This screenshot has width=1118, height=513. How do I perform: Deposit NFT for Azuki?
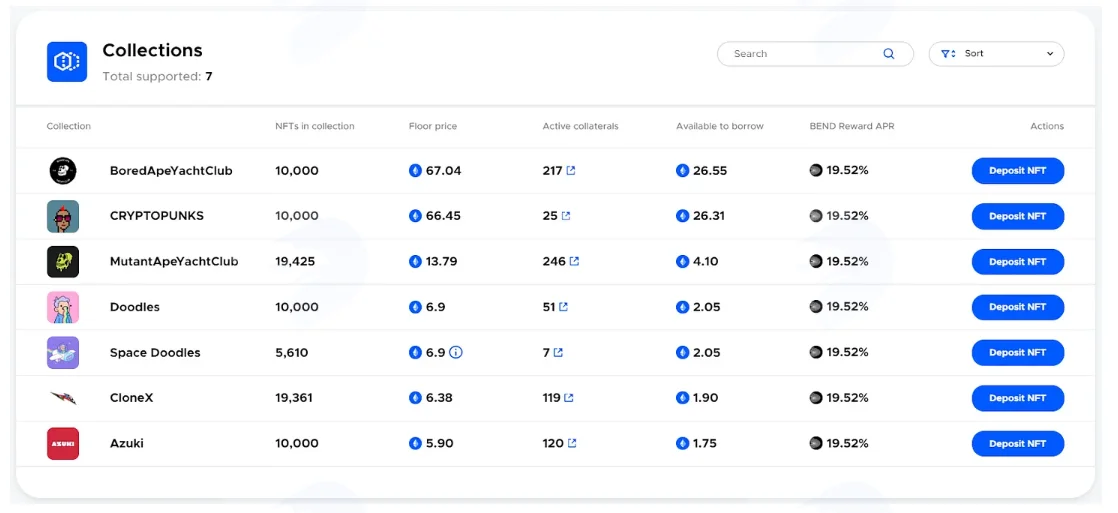(x=1017, y=443)
